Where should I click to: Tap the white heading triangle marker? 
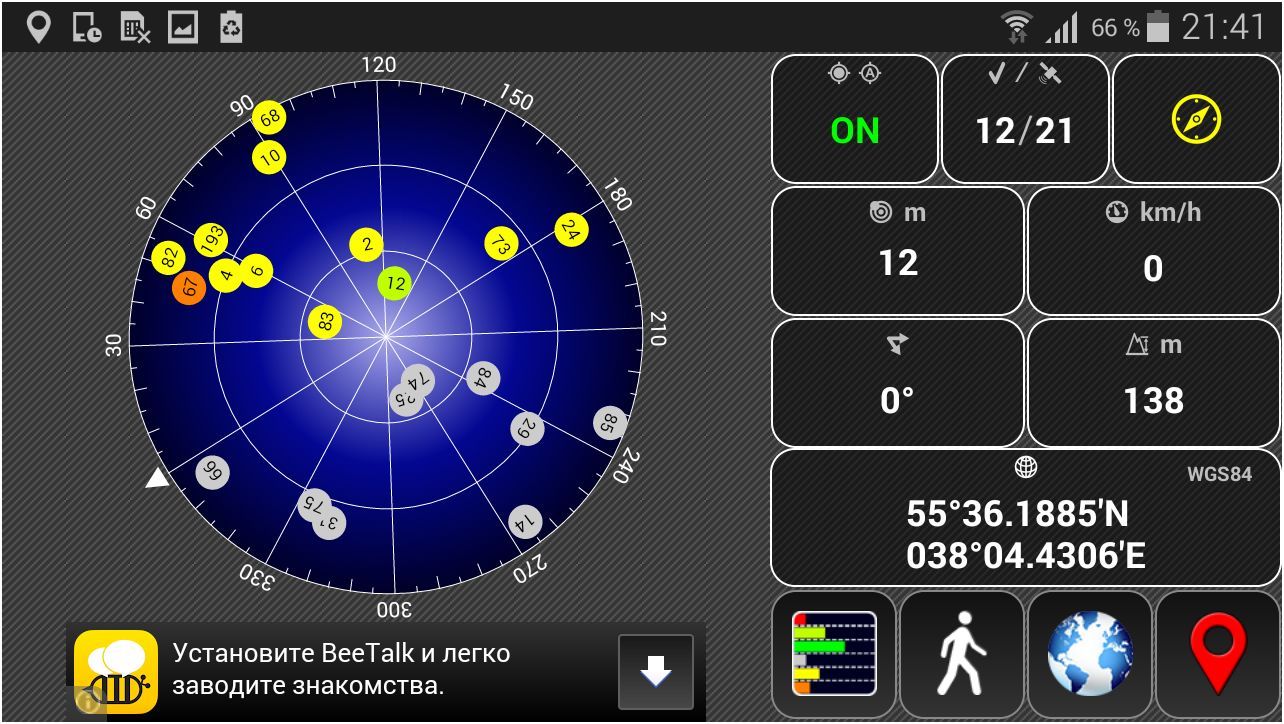[157, 479]
